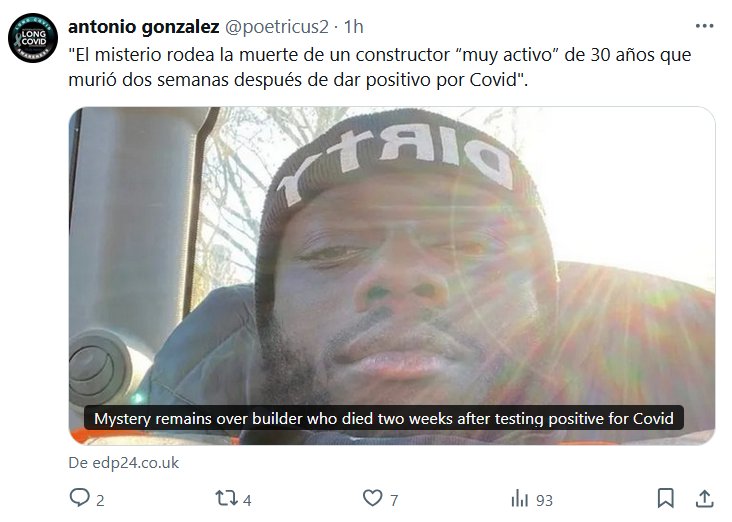Click the @poetricus2 handle

tap(277, 27)
